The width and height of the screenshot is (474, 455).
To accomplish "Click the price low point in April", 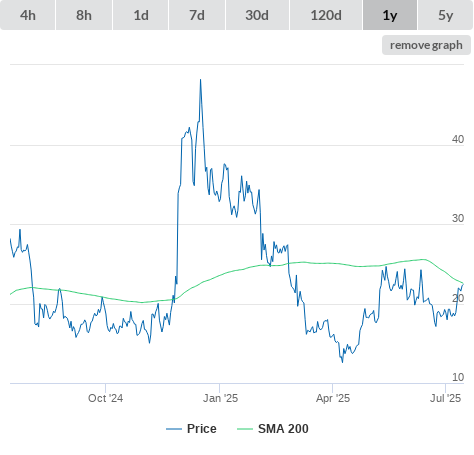I will pos(342,362).
